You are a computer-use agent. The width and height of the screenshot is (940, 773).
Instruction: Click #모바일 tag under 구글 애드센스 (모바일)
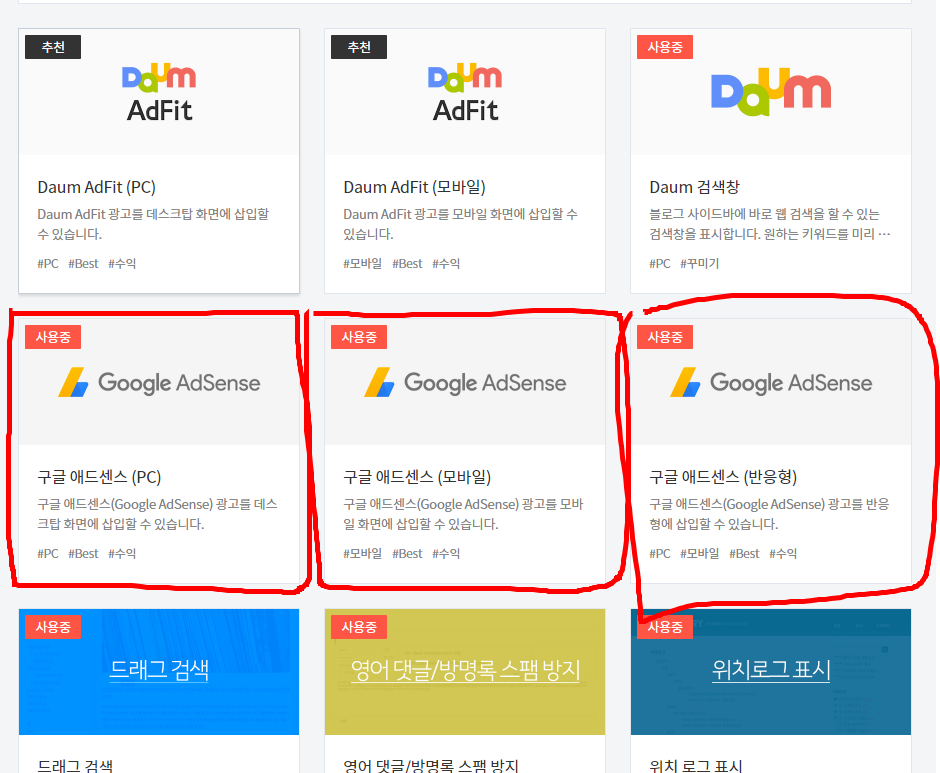coord(363,554)
